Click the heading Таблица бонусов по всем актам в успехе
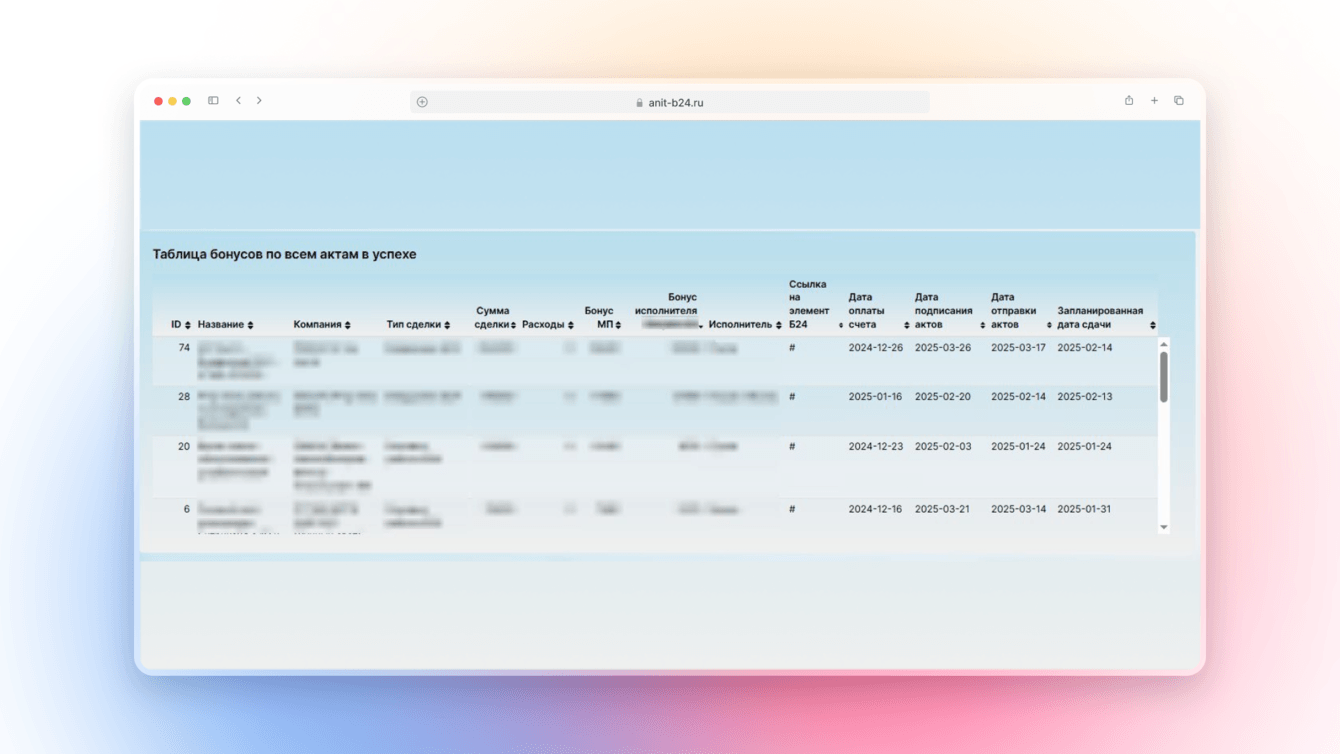 pos(284,254)
